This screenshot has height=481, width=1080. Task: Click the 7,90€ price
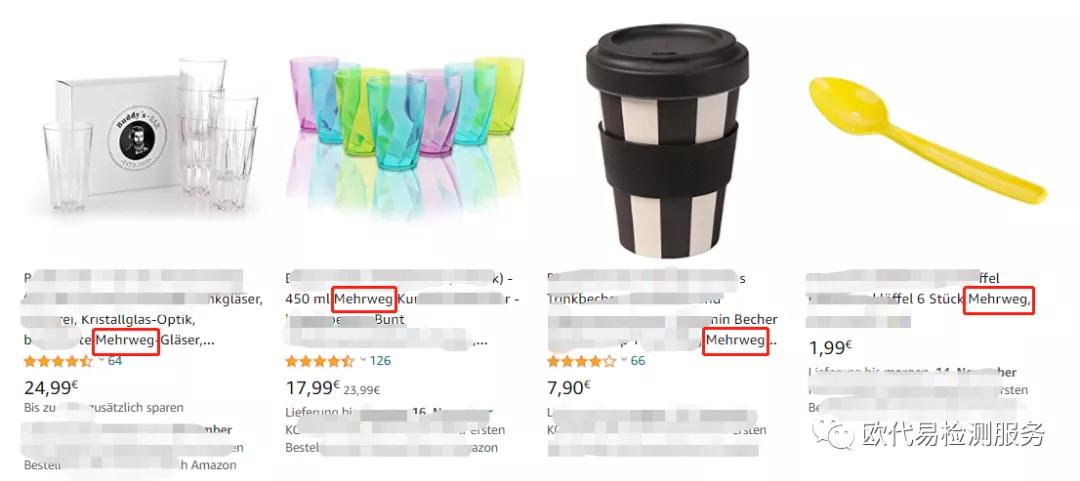(569, 387)
